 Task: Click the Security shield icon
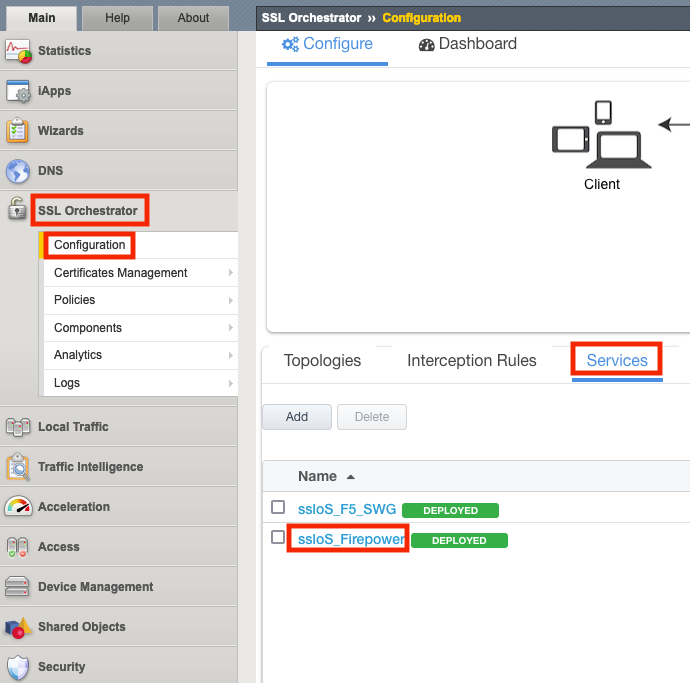pyautogui.click(x=18, y=668)
